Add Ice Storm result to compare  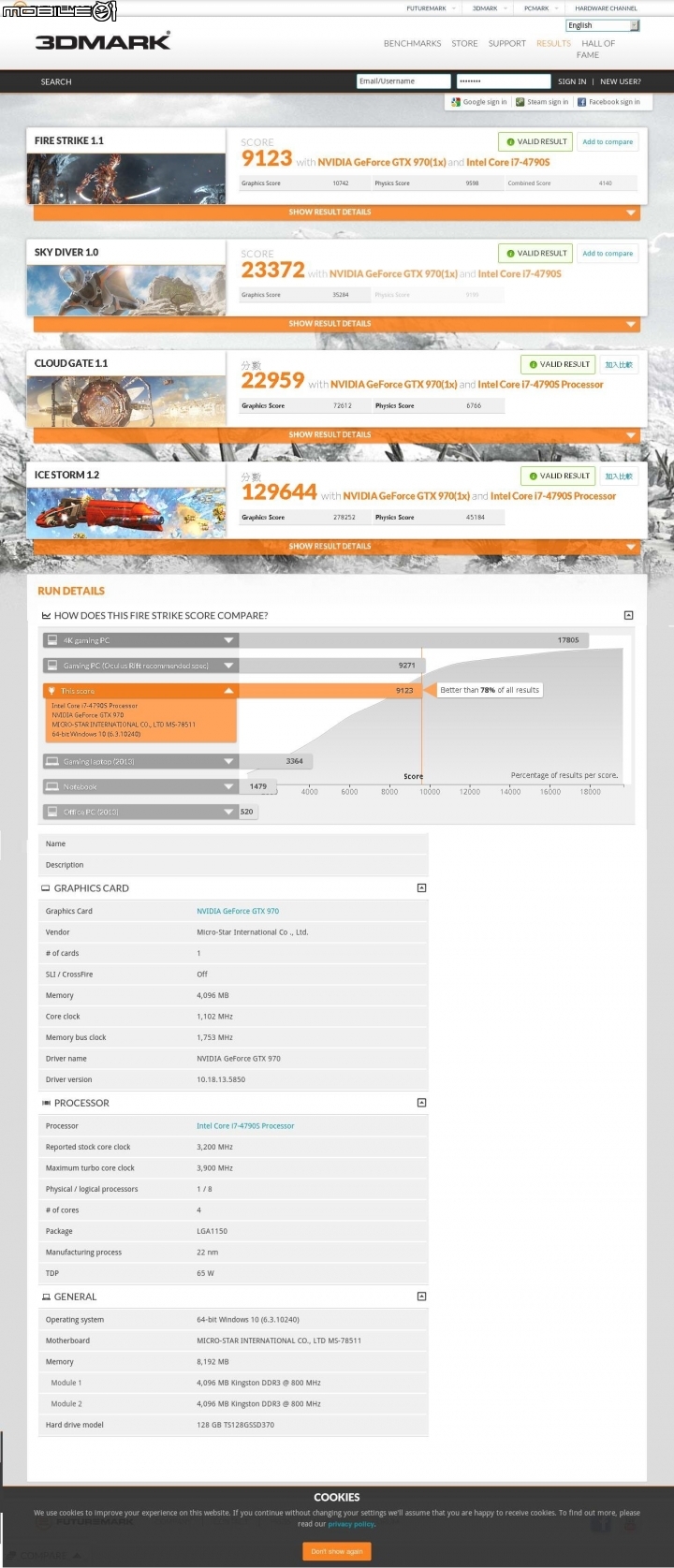[x=619, y=476]
